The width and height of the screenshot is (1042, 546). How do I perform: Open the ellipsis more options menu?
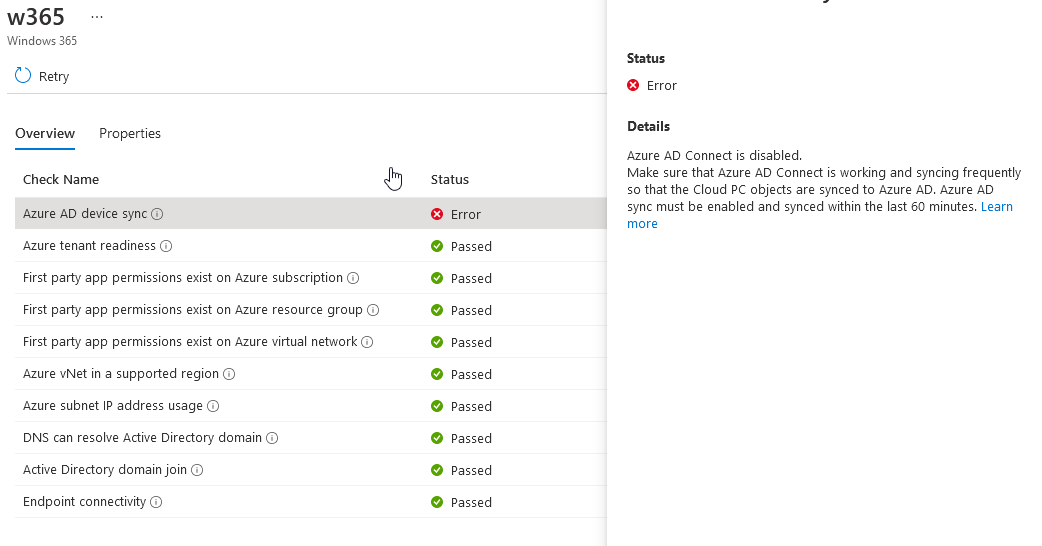click(96, 18)
